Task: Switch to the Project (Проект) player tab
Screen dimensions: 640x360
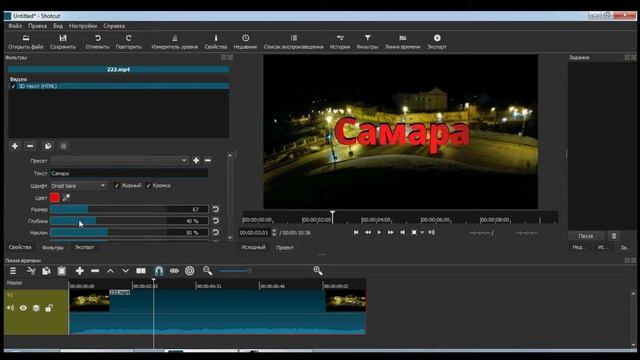Action: pos(284,247)
